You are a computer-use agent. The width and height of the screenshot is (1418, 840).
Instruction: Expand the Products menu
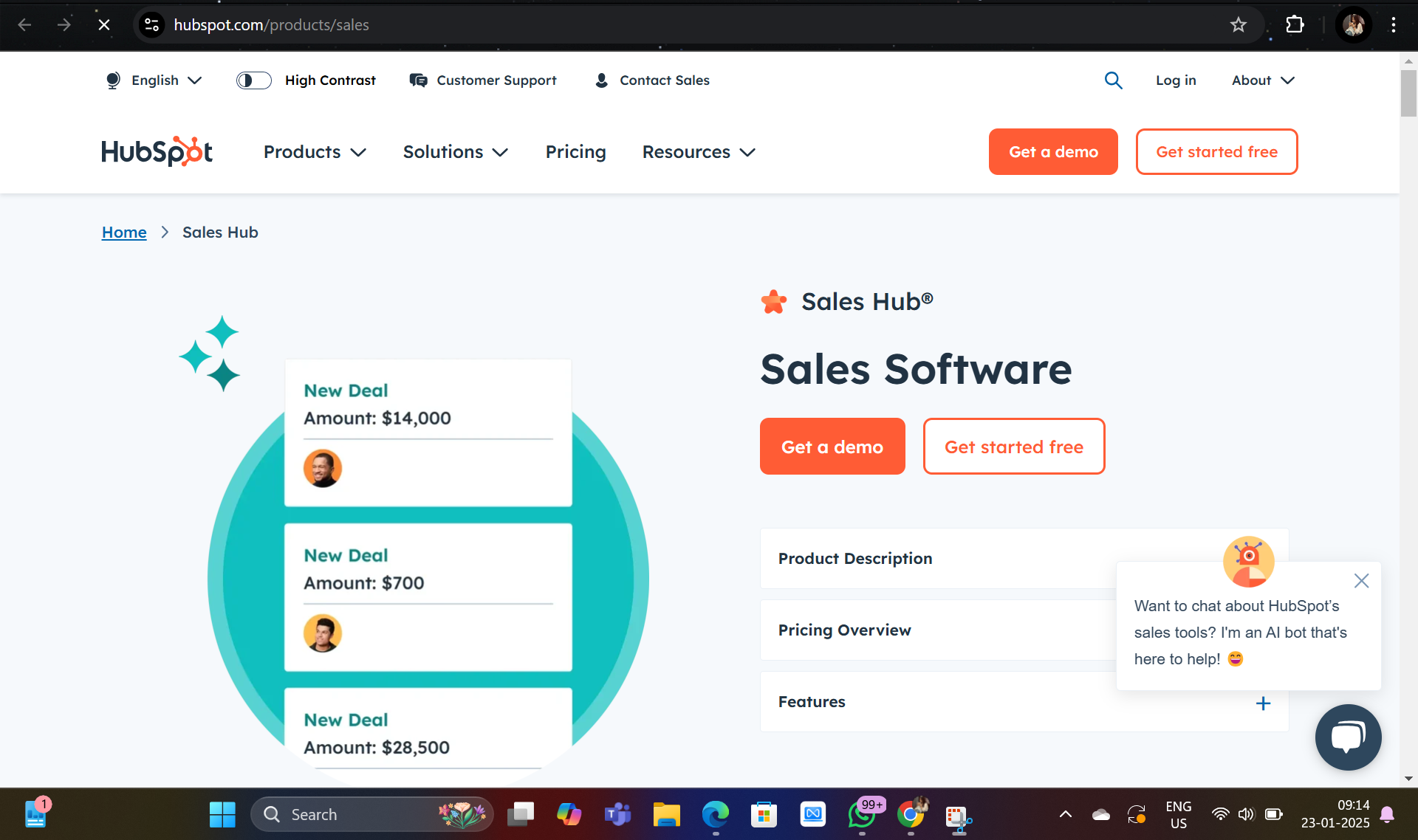pos(315,152)
